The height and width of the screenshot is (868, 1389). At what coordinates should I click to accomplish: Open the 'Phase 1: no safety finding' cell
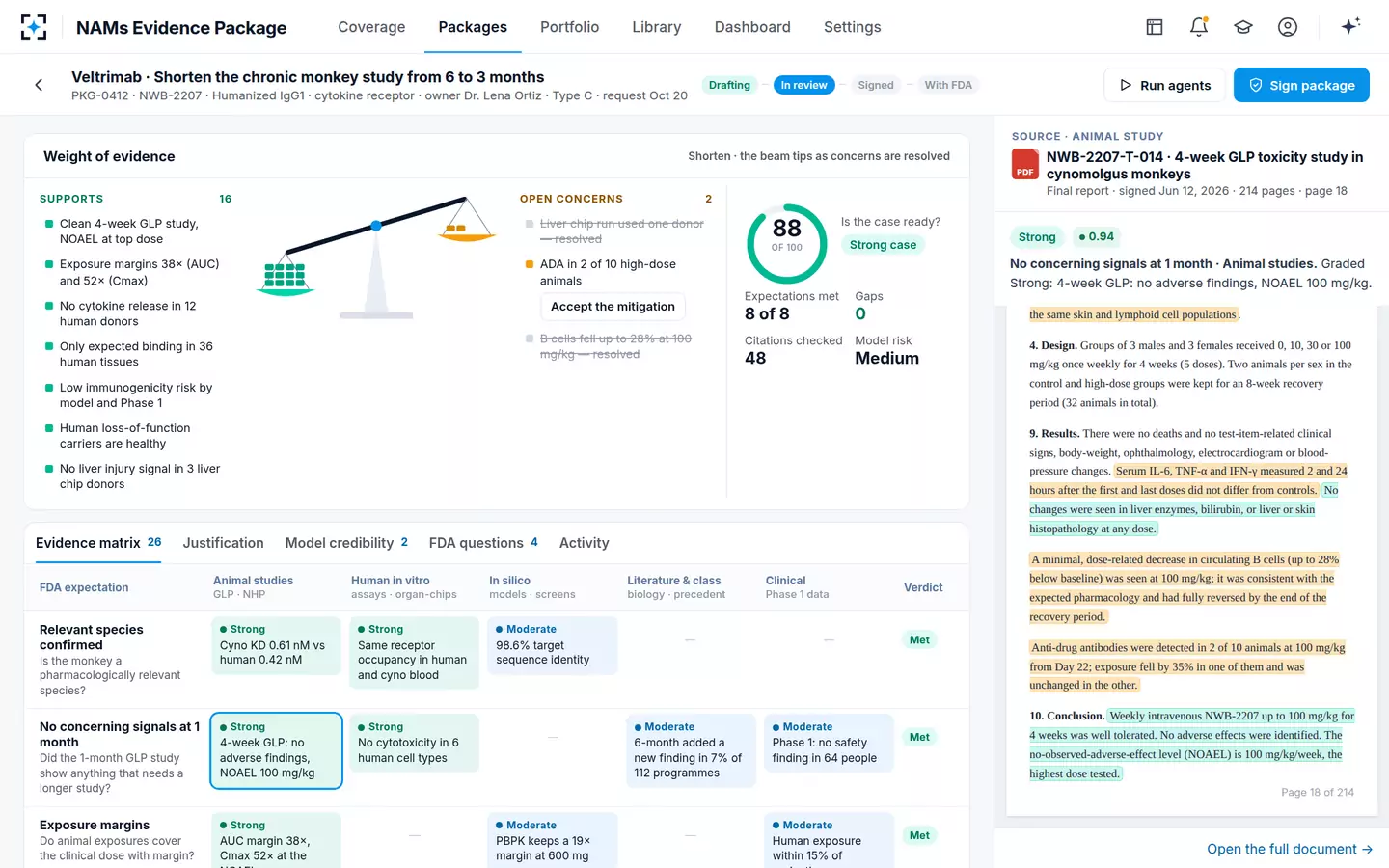(x=829, y=743)
